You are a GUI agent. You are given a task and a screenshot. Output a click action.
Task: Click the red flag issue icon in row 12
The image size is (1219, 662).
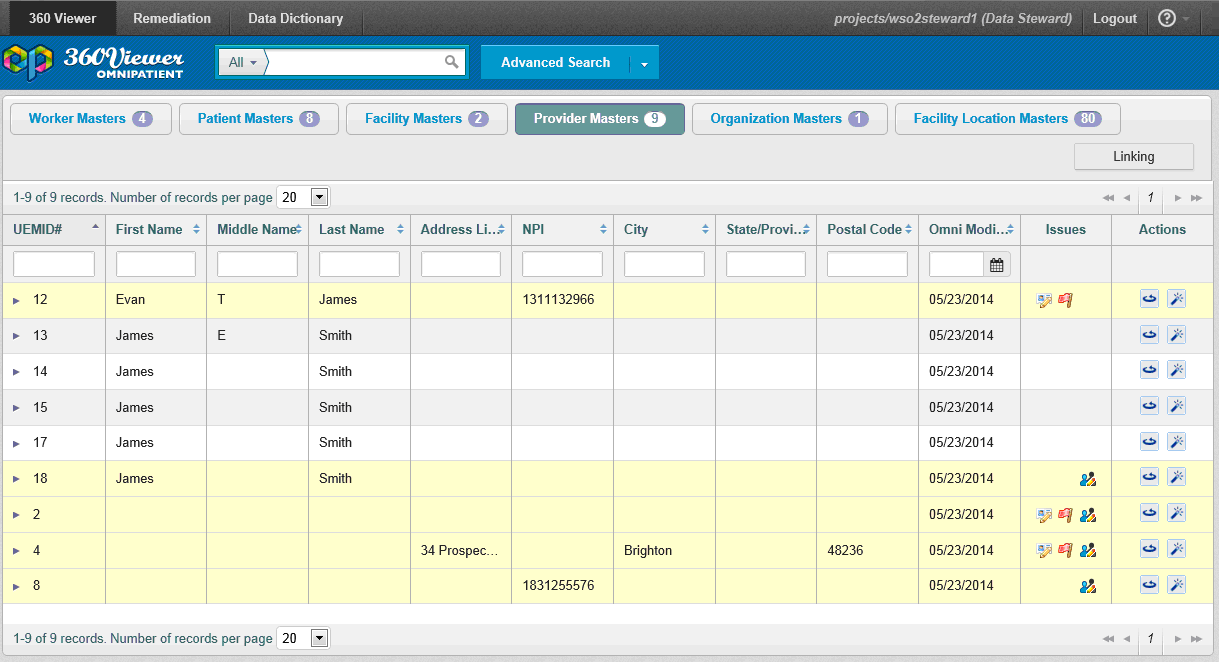[1065, 300]
